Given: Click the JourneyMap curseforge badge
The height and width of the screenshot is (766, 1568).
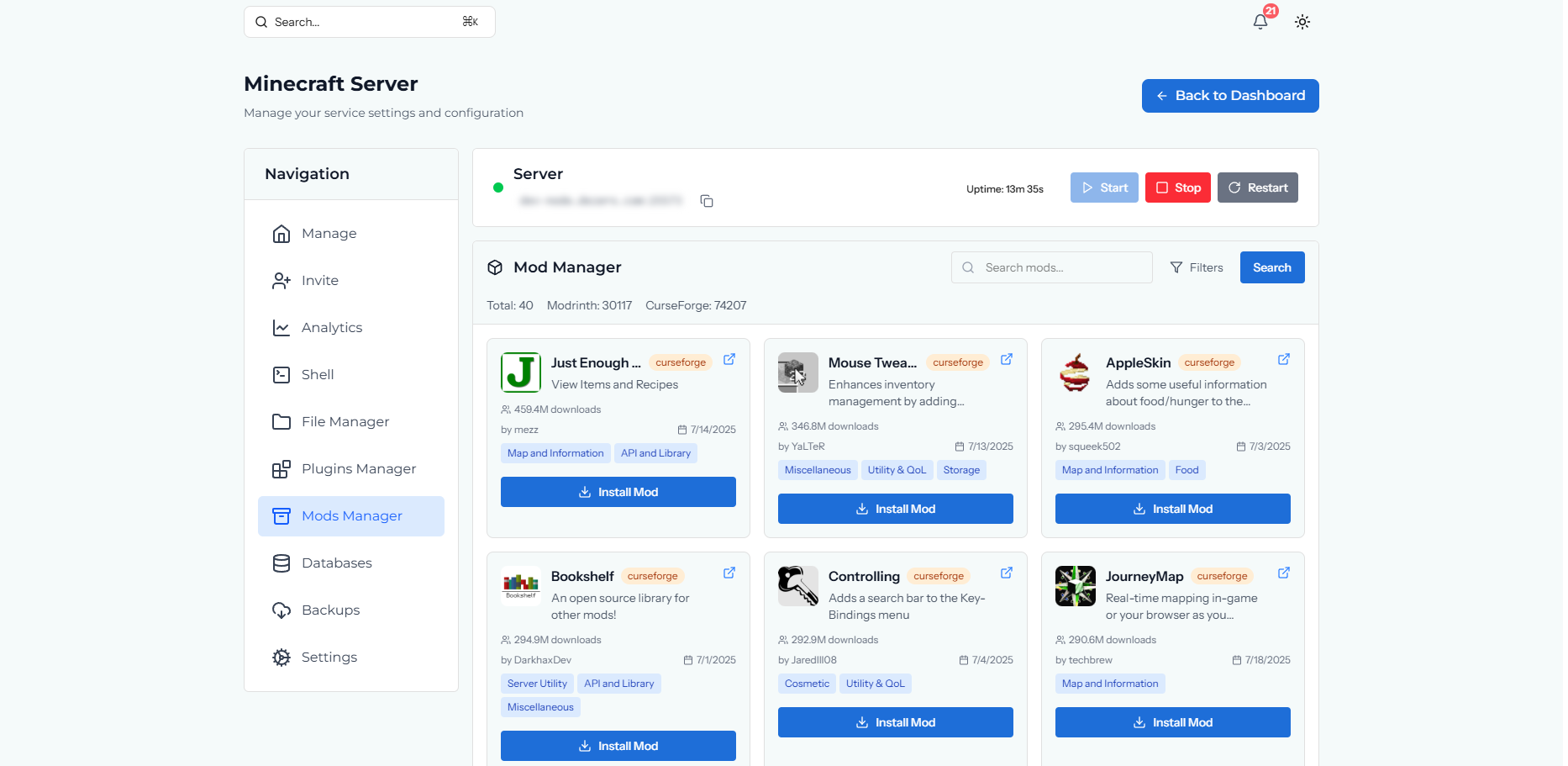Looking at the screenshot, I should pyautogui.click(x=1223, y=576).
